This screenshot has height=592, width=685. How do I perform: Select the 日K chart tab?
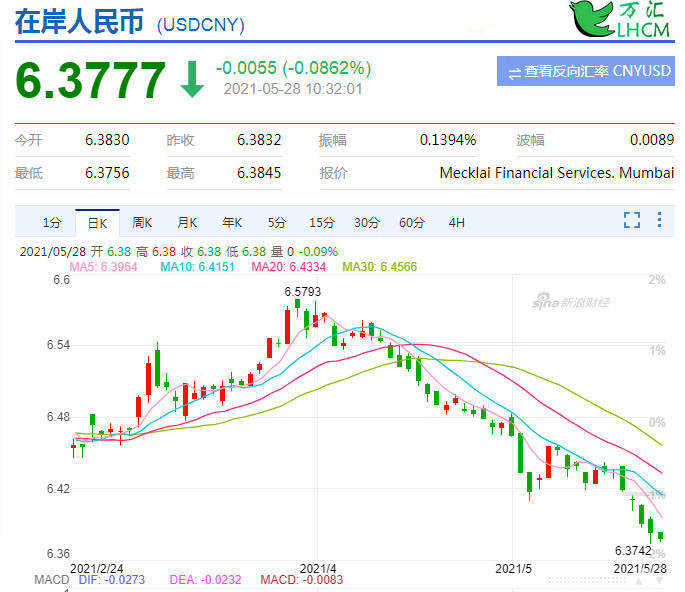[97, 223]
